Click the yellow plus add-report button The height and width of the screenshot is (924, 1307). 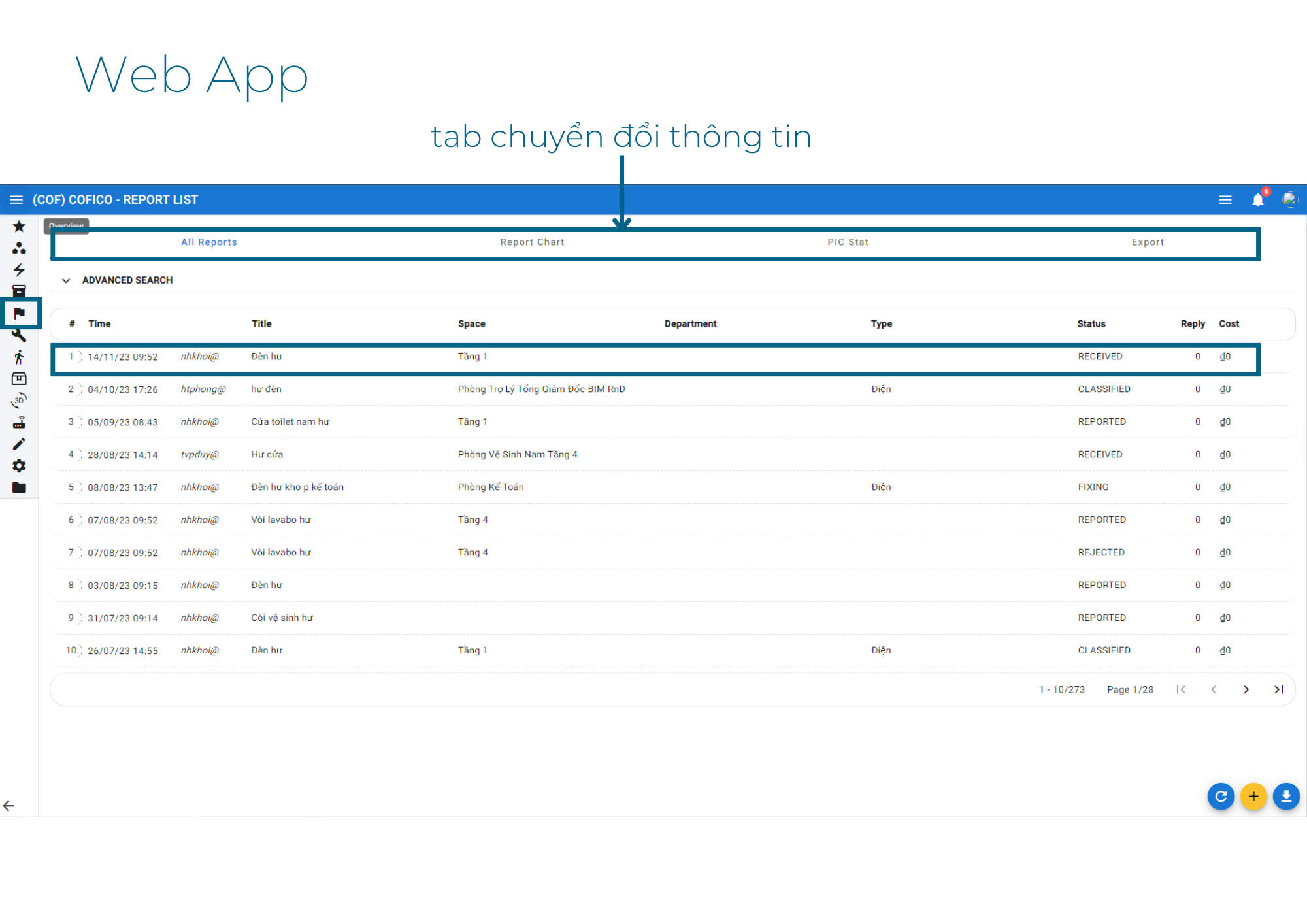[x=1253, y=797]
